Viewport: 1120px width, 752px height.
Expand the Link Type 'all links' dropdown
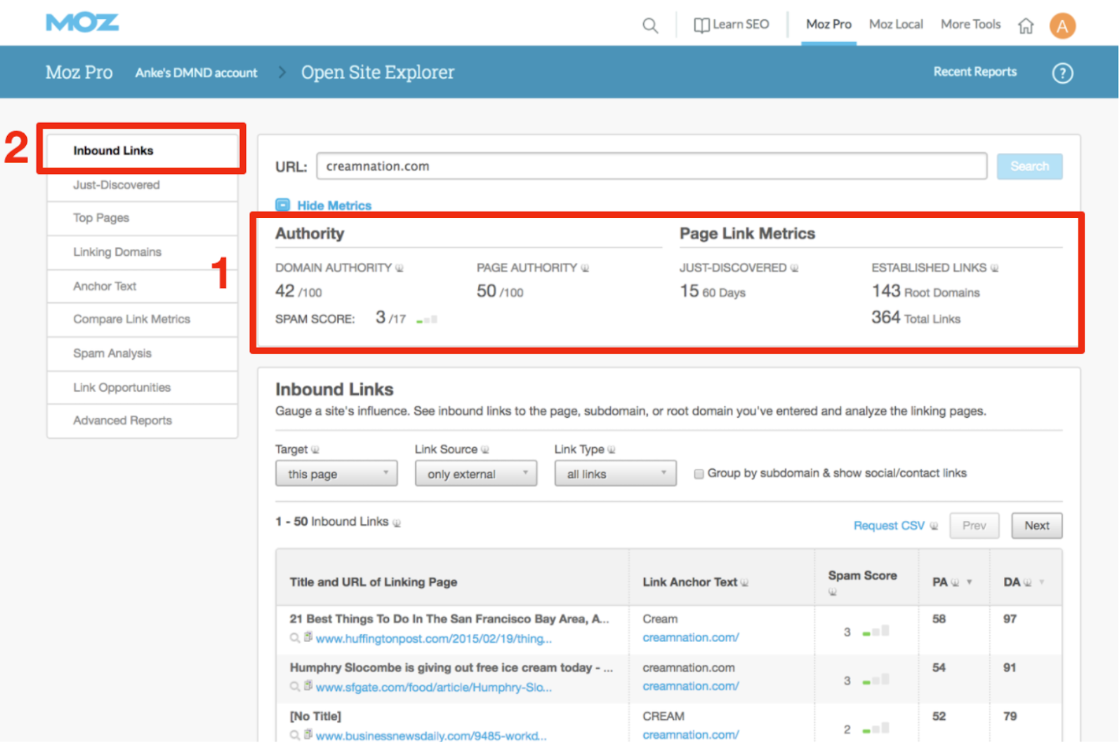click(615, 474)
